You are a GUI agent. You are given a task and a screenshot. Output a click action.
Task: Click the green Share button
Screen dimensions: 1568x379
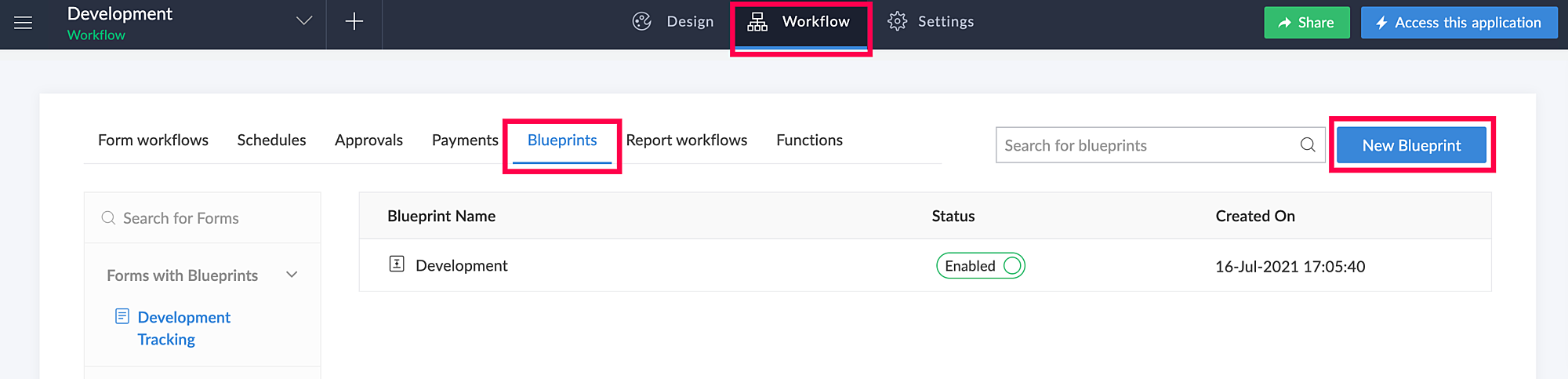click(x=1306, y=23)
